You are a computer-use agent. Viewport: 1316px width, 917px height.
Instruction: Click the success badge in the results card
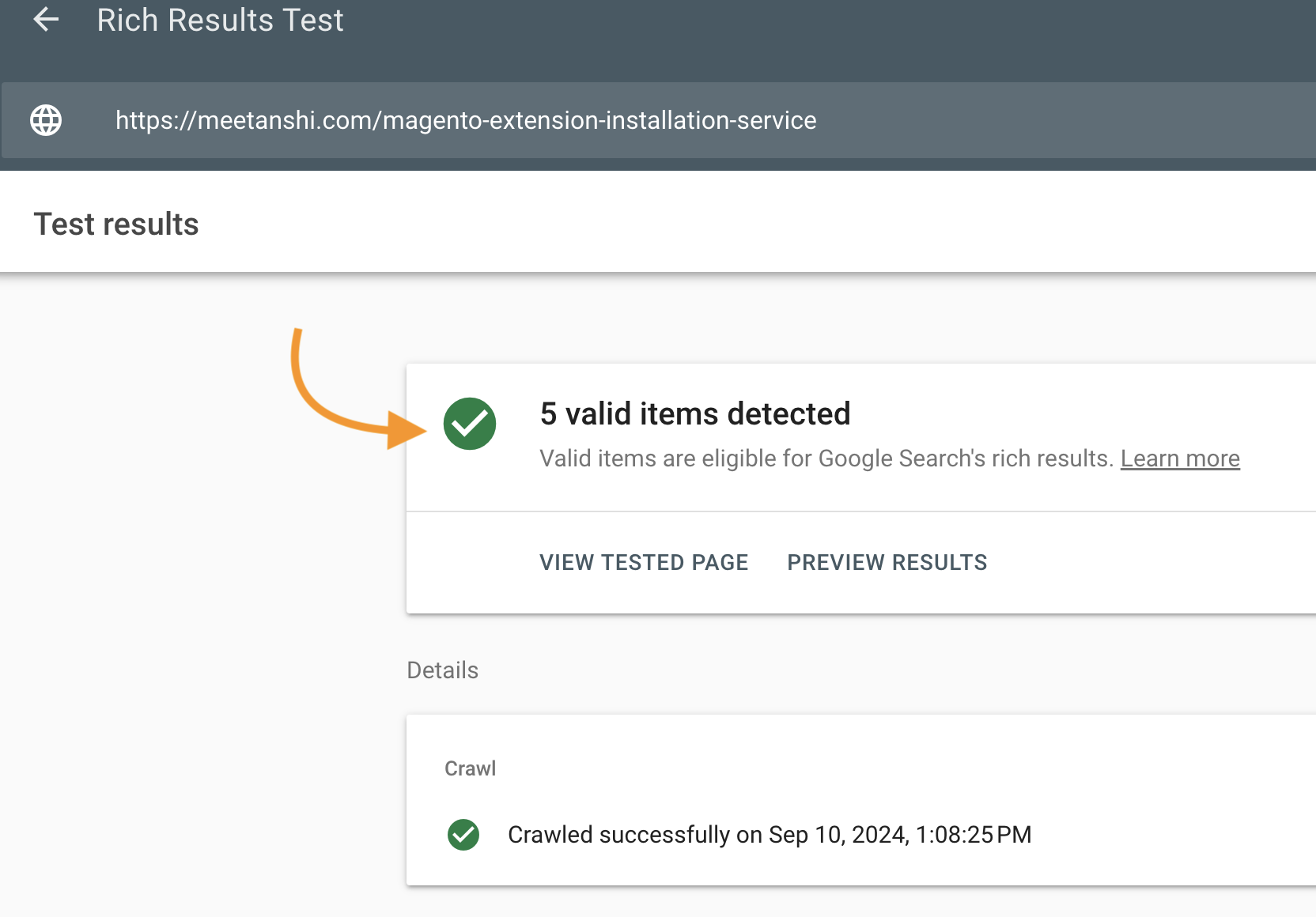470,424
